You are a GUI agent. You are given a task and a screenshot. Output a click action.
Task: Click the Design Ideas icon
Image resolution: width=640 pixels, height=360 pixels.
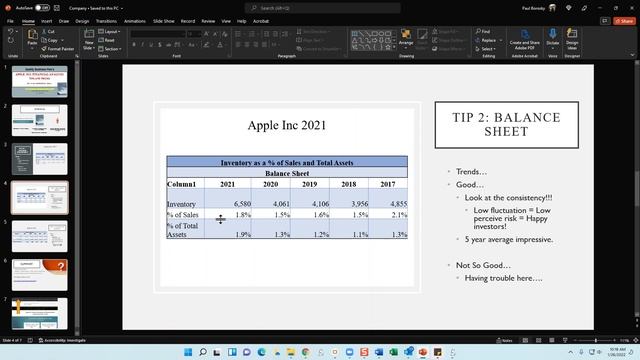coord(572,34)
